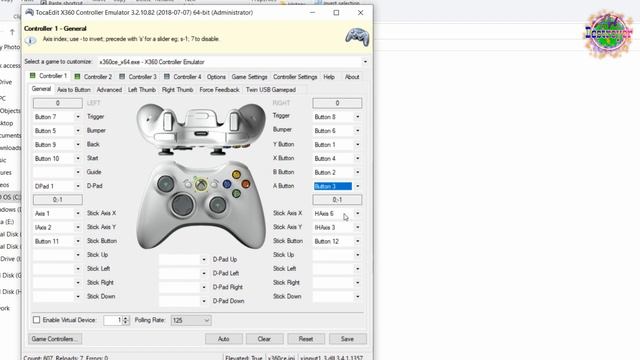Click the red B button on controller image

tap(246, 184)
